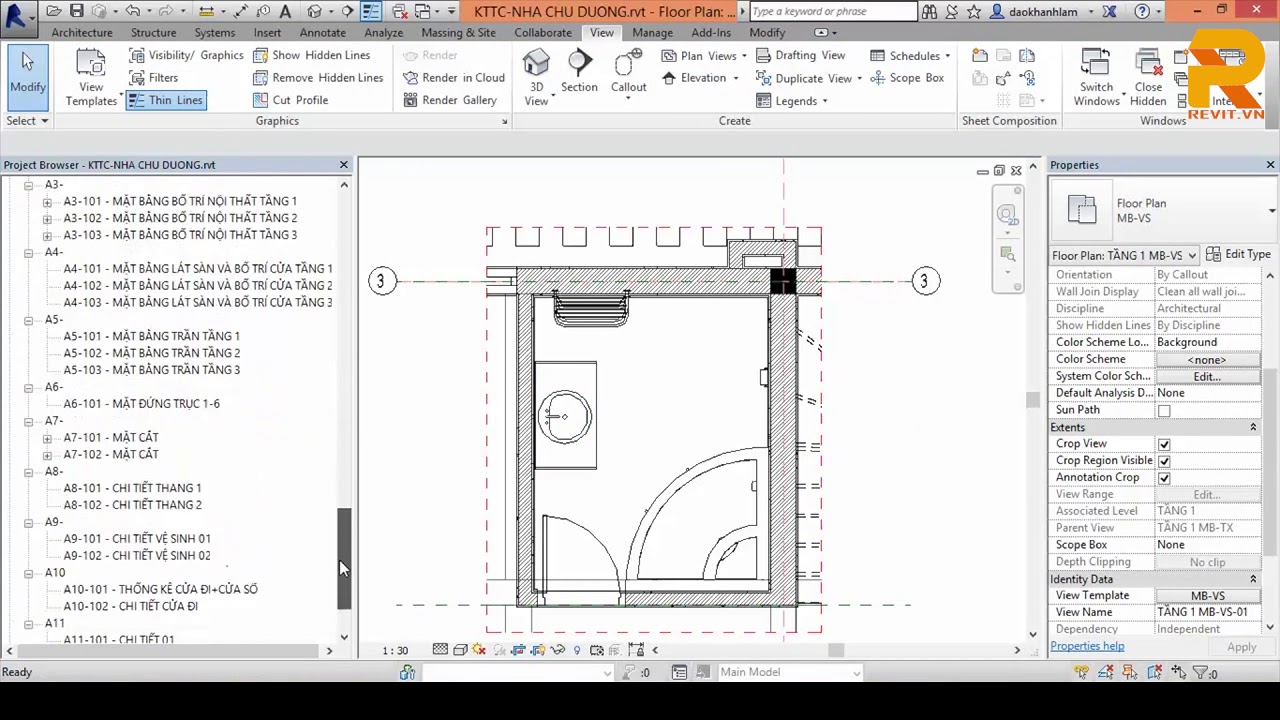
Task: Toggle the Sun Path checkbox
Action: 1164,411
